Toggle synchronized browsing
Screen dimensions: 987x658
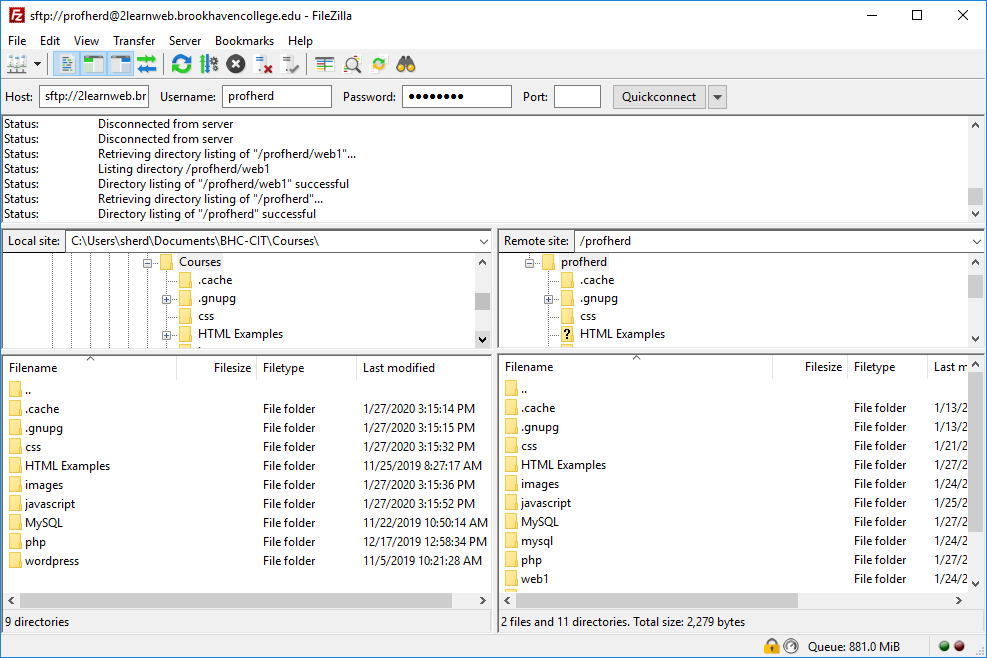tap(379, 64)
